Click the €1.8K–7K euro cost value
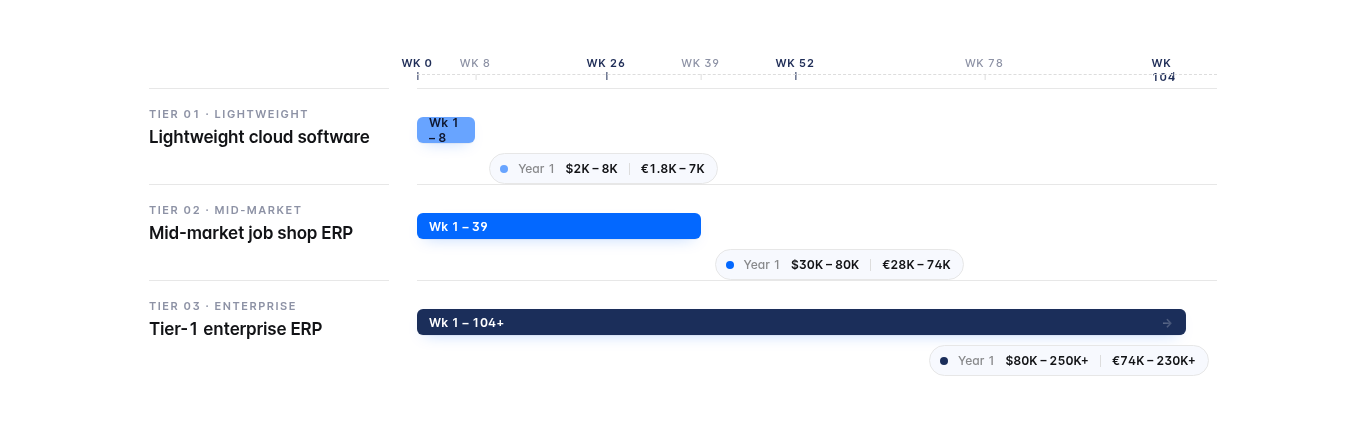This screenshot has width=1366, height=432. click(x=673, y=169)
